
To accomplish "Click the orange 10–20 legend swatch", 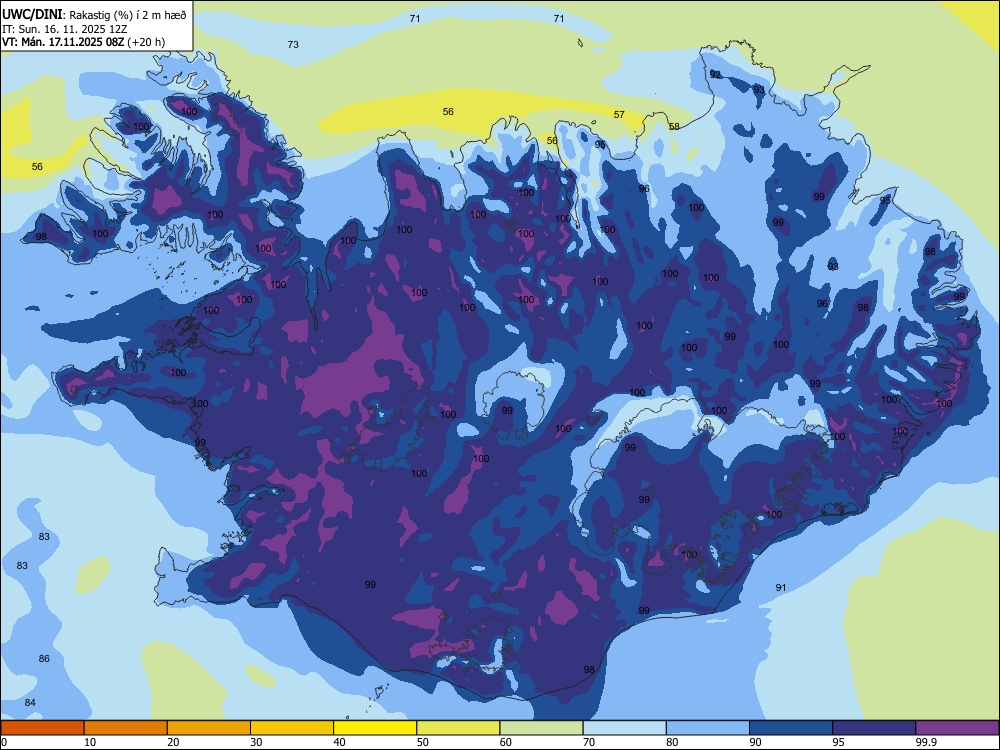I will (126, 728).
